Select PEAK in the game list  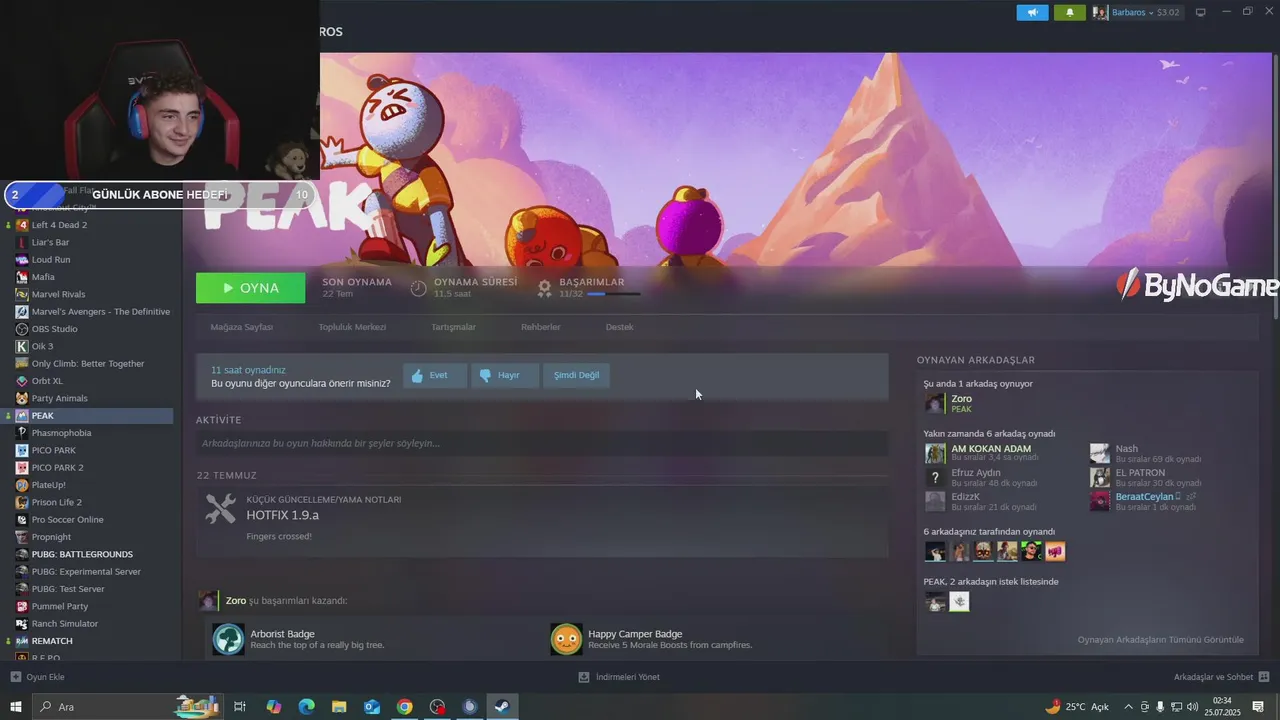click(87, 415)
